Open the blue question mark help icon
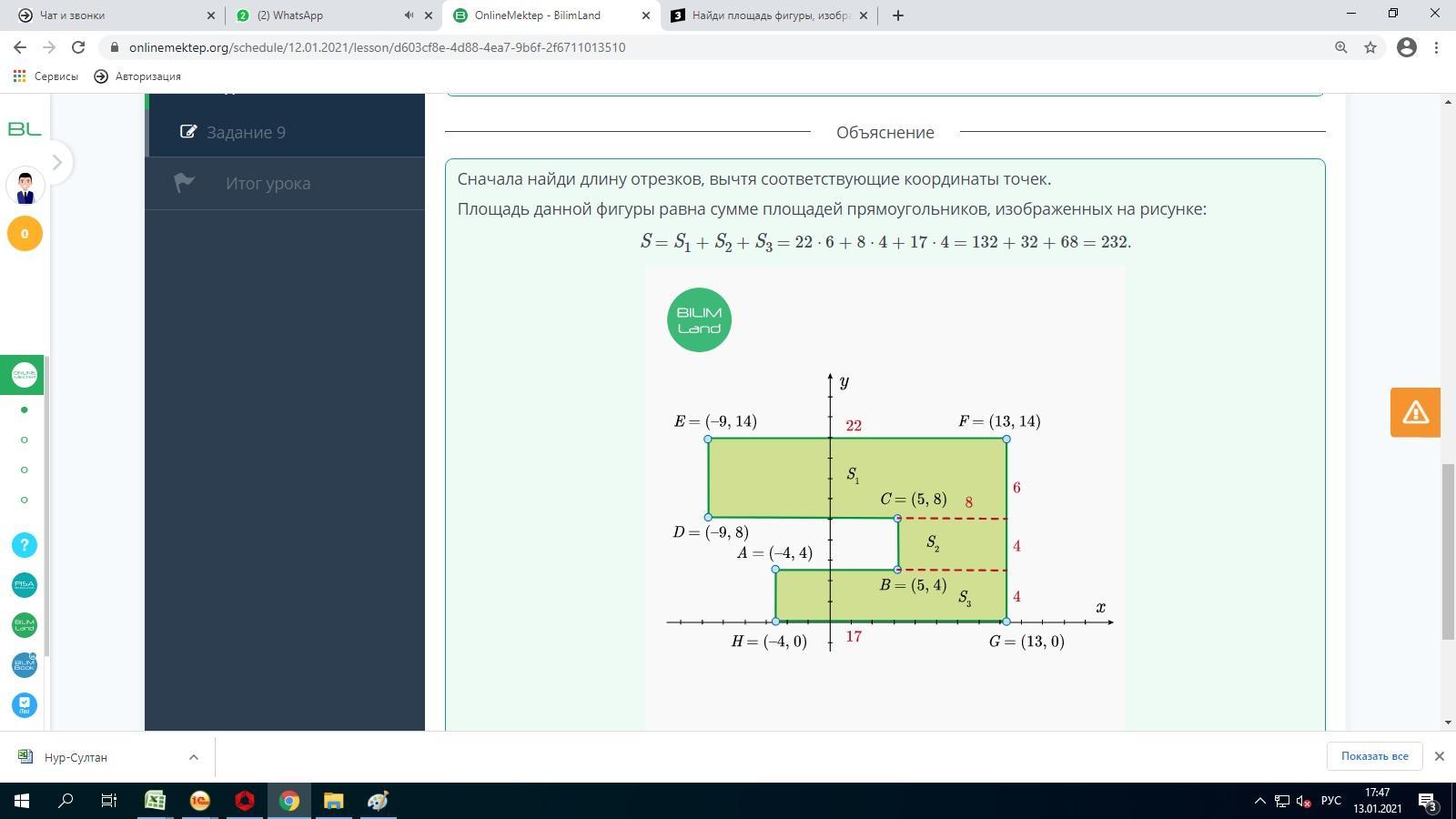Screen dimensions: 1456x819 [25, 544]
